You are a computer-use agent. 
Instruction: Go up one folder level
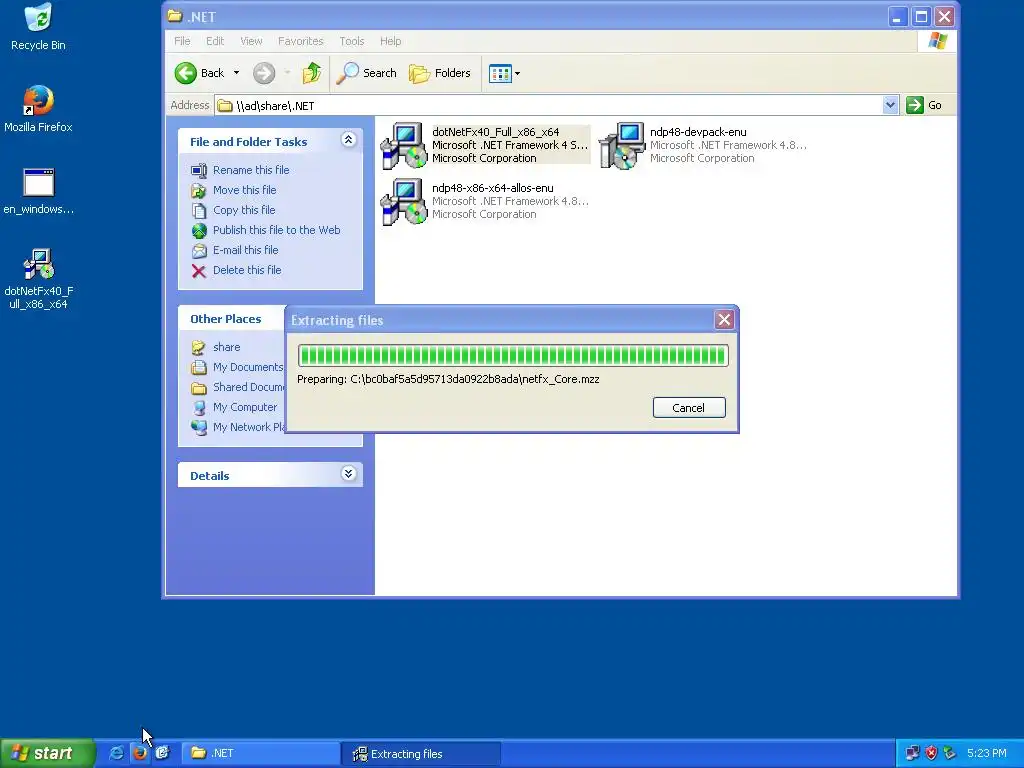[312, 73]
